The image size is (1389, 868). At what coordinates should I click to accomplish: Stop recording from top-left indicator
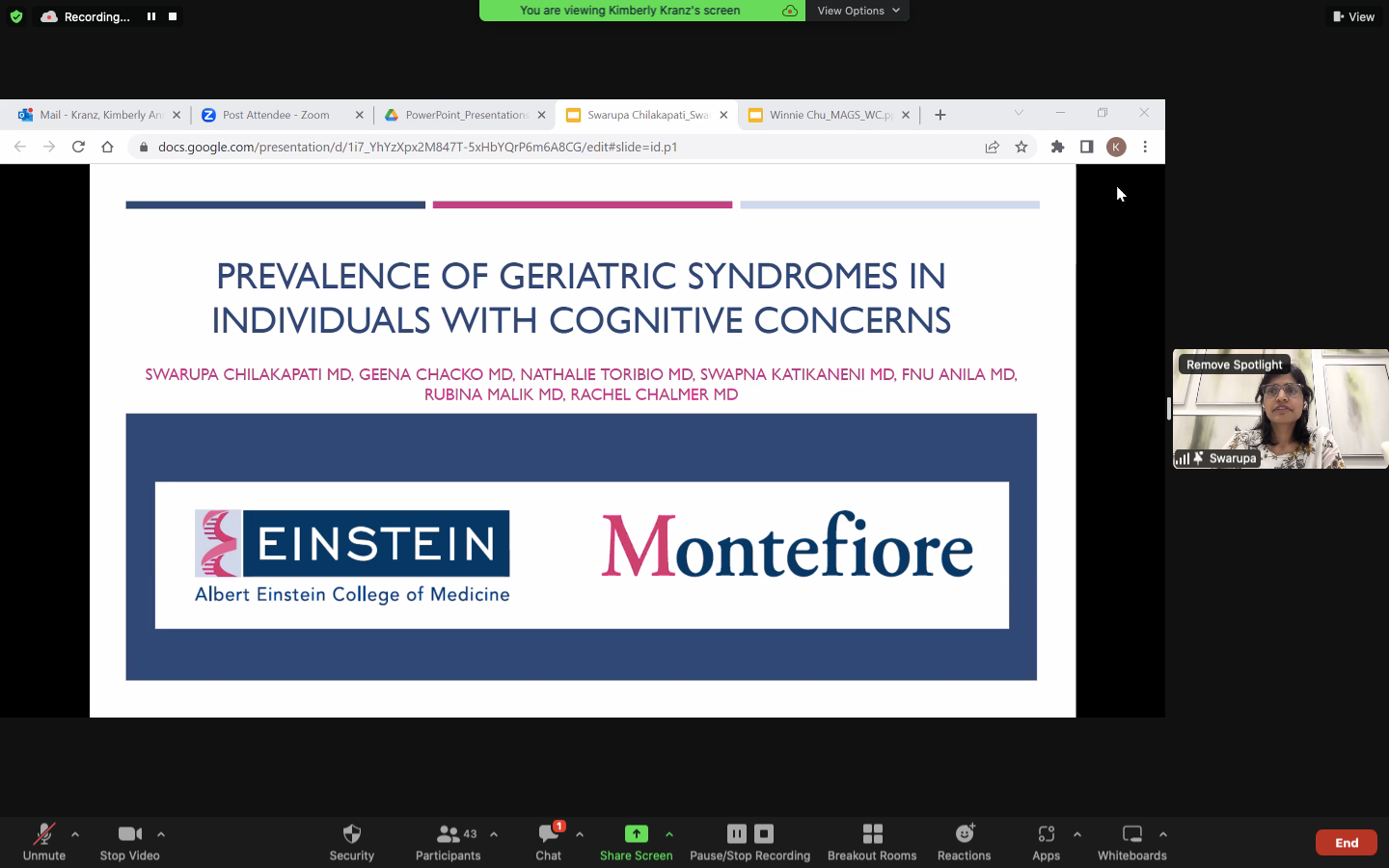pos(173,16)
